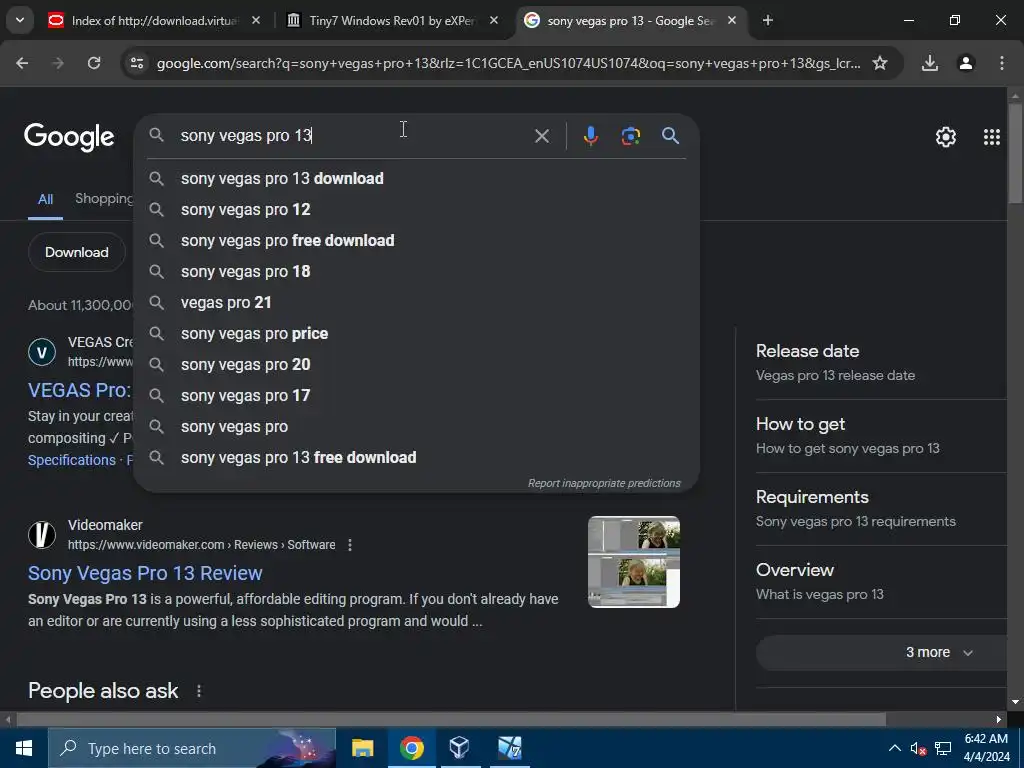The height and width of the screenshot is (768, 1024).
Task: Open the Chrome profile icon
Action: point(966,63)
